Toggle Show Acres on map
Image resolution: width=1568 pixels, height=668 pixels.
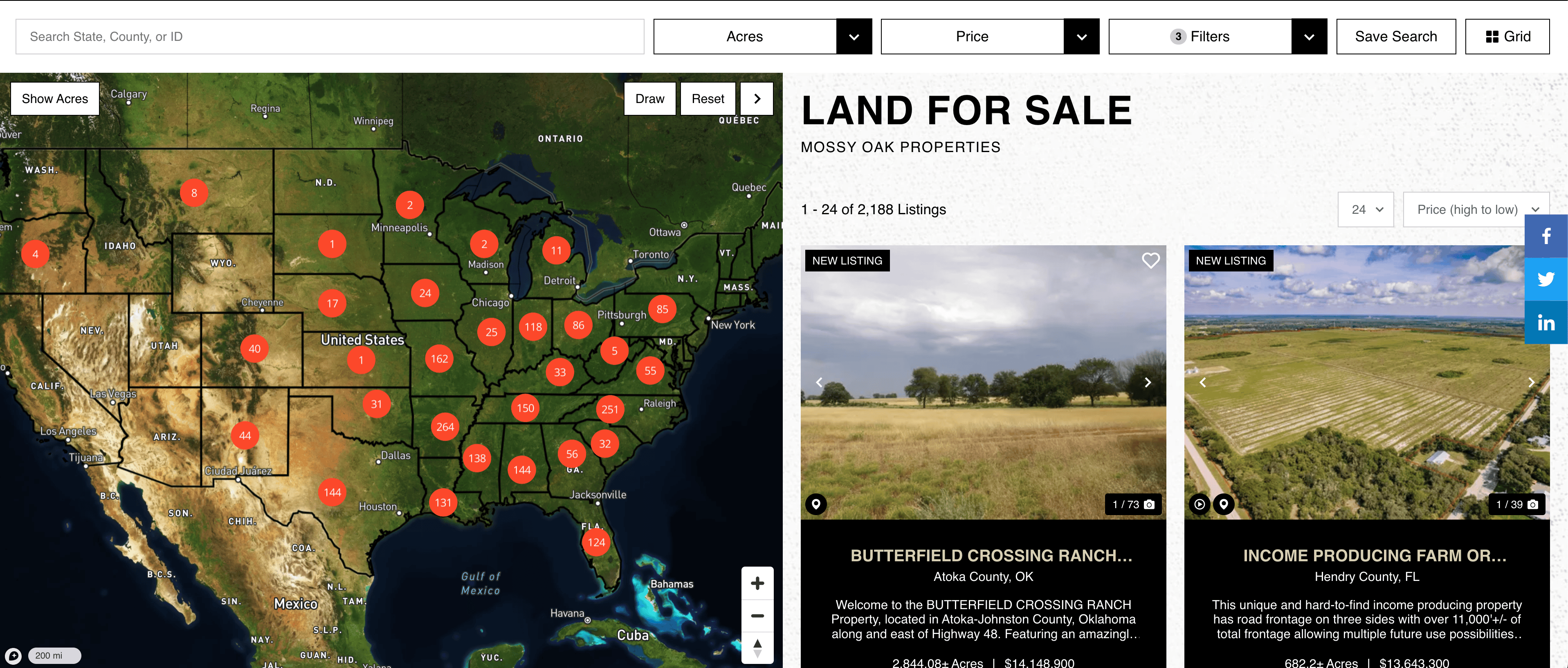coord(55,99)
